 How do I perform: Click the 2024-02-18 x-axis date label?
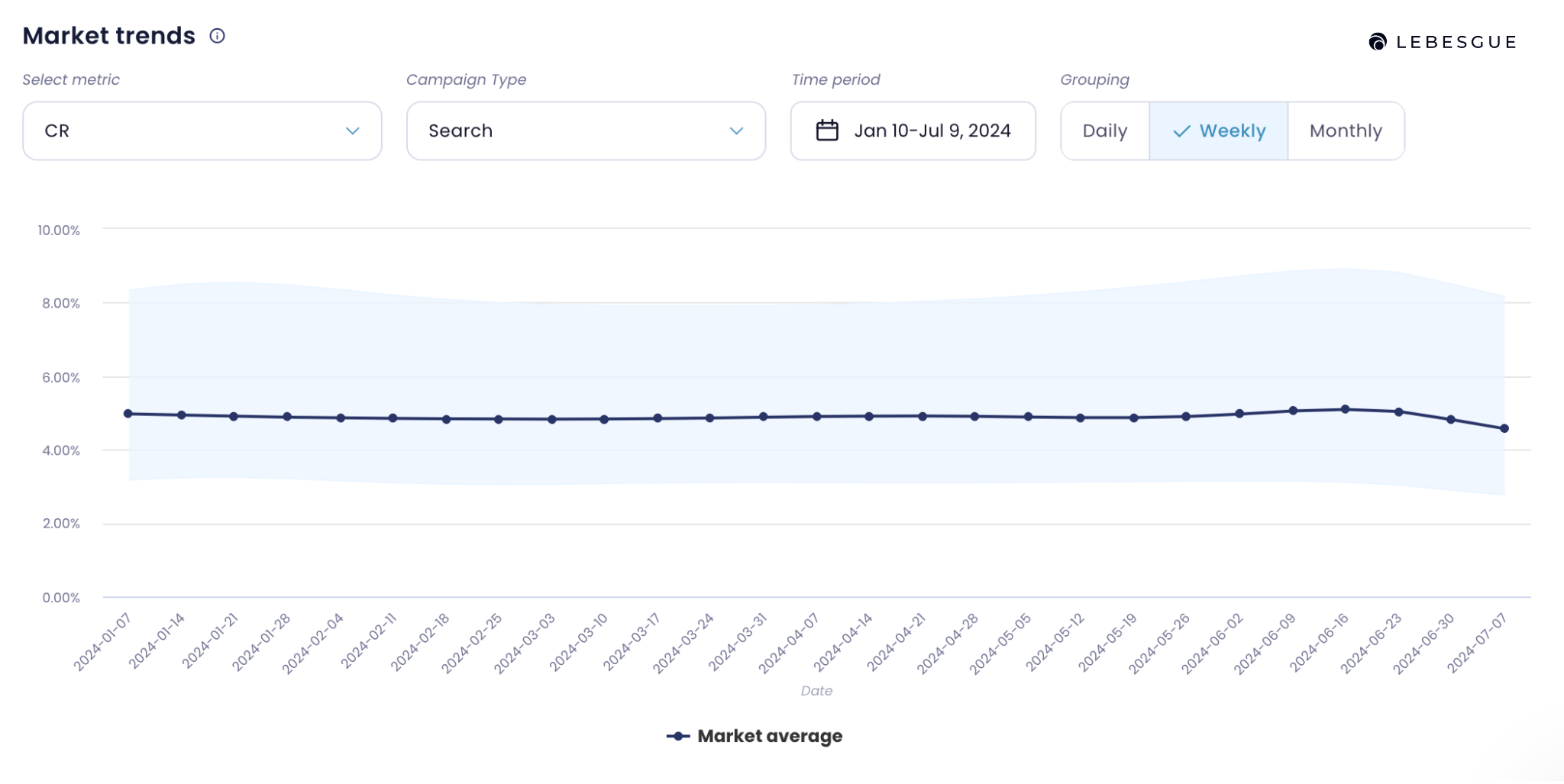[x=420, y=642]
